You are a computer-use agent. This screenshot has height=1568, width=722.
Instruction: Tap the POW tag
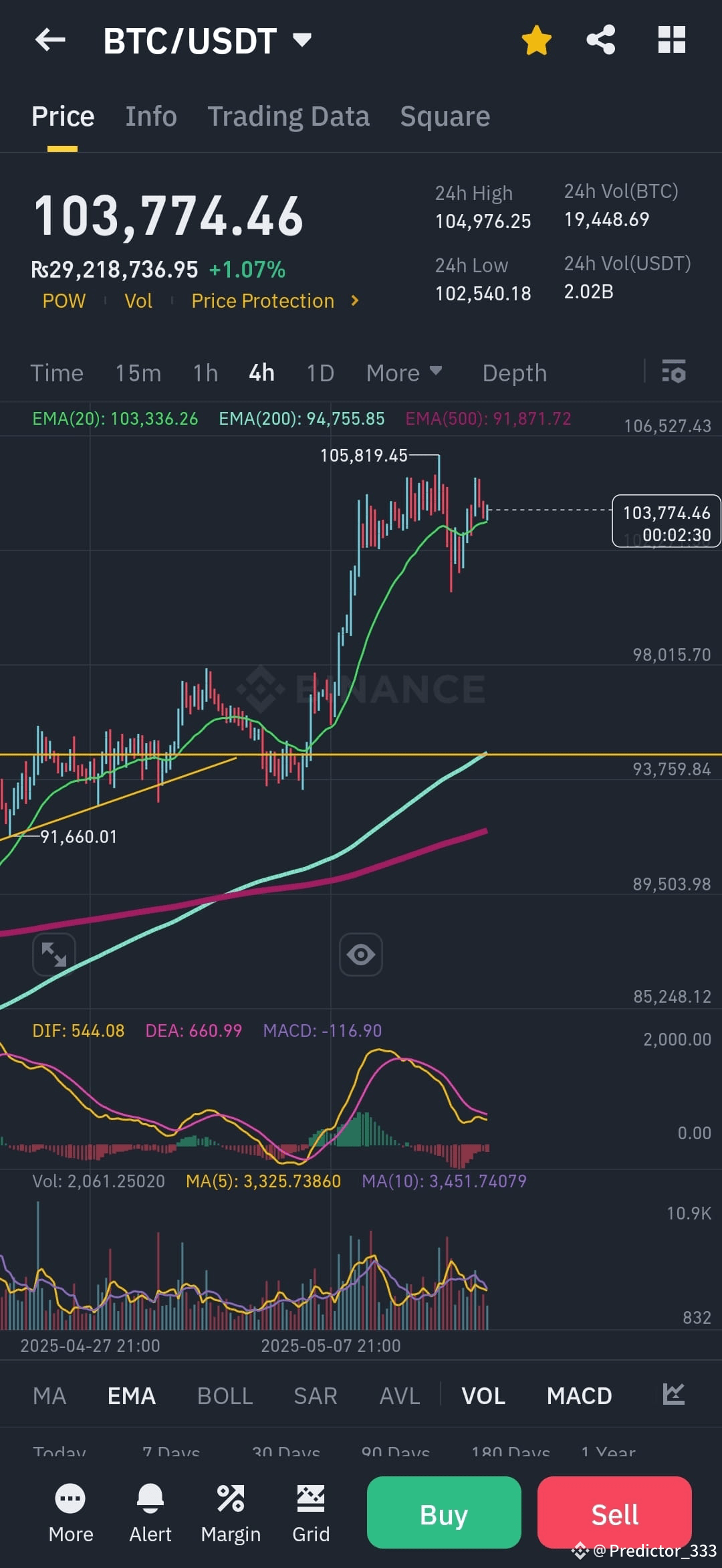pos(64,301)
